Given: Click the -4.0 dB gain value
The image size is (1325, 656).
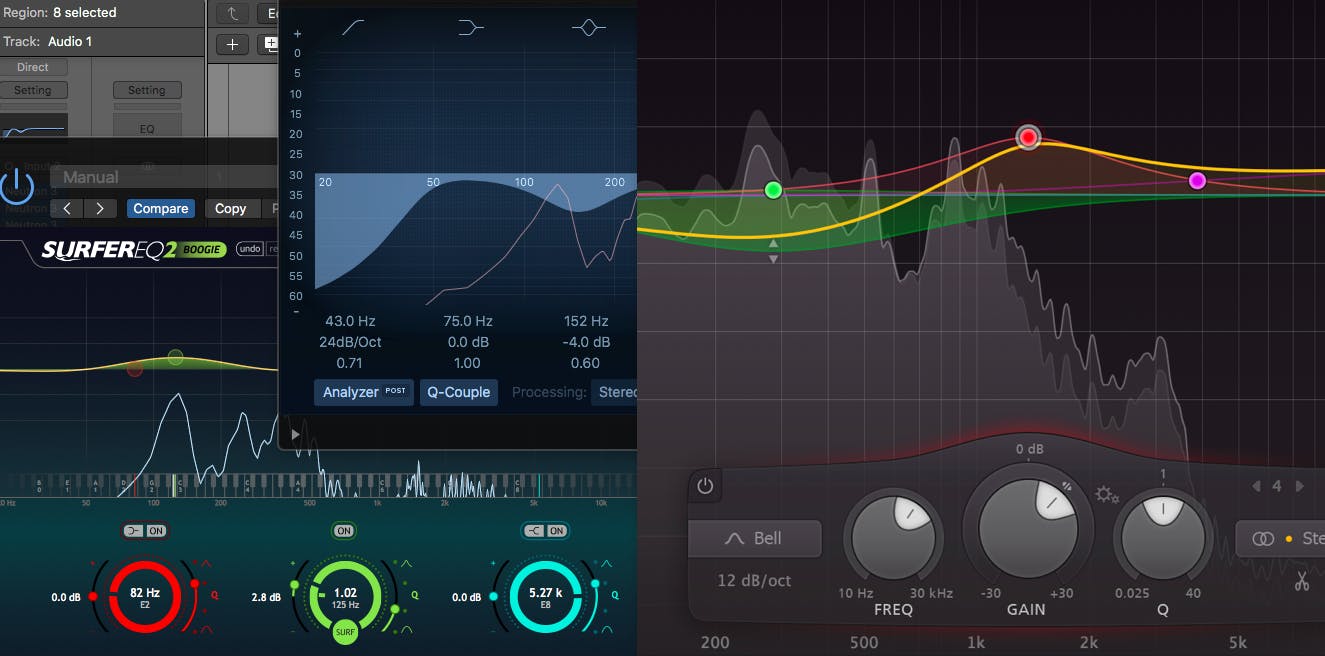Looking at the screenshot, I should [x=586, y=342].
